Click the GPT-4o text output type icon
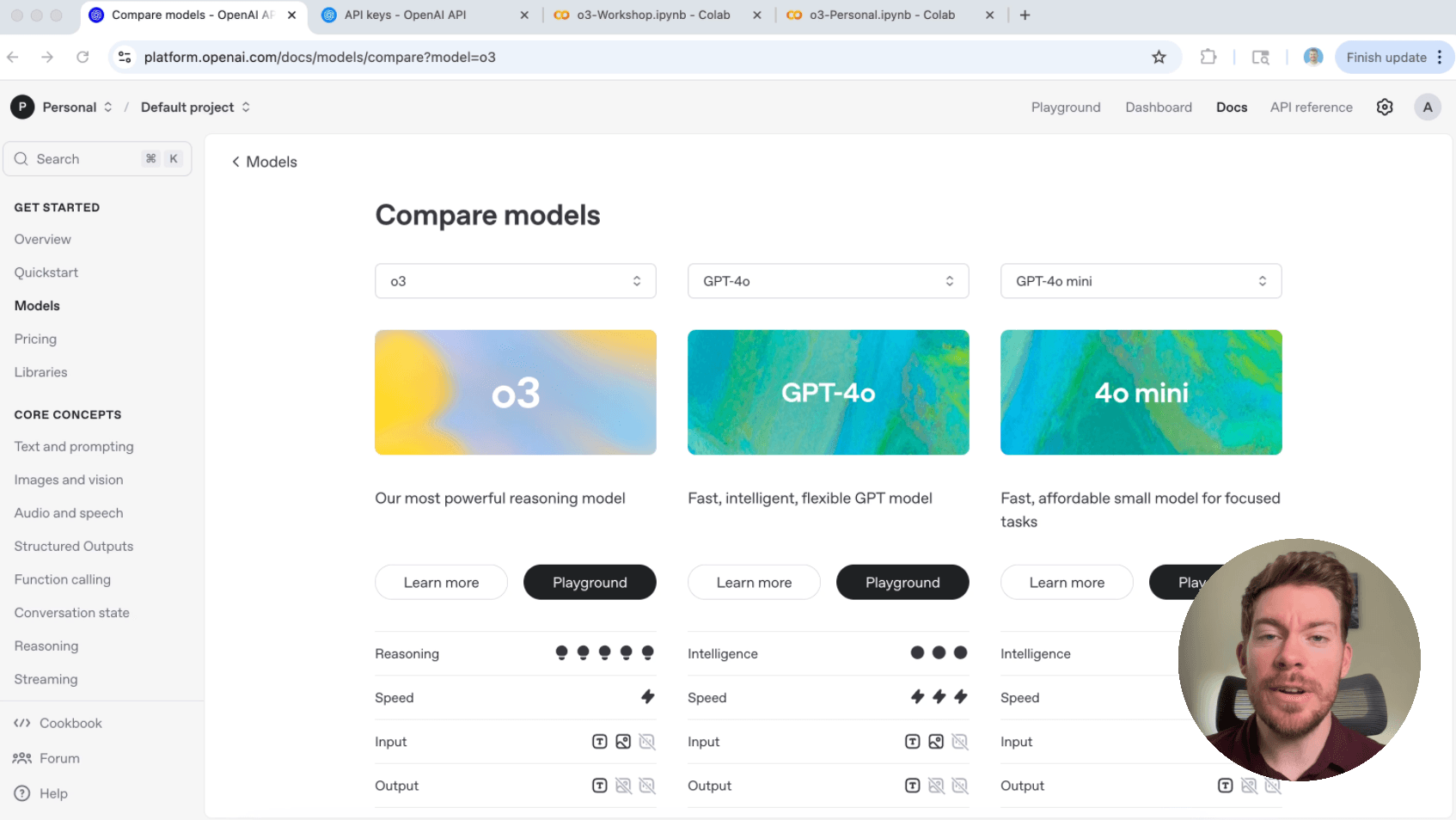The image size is (1456, 820). tap(913, 786)
